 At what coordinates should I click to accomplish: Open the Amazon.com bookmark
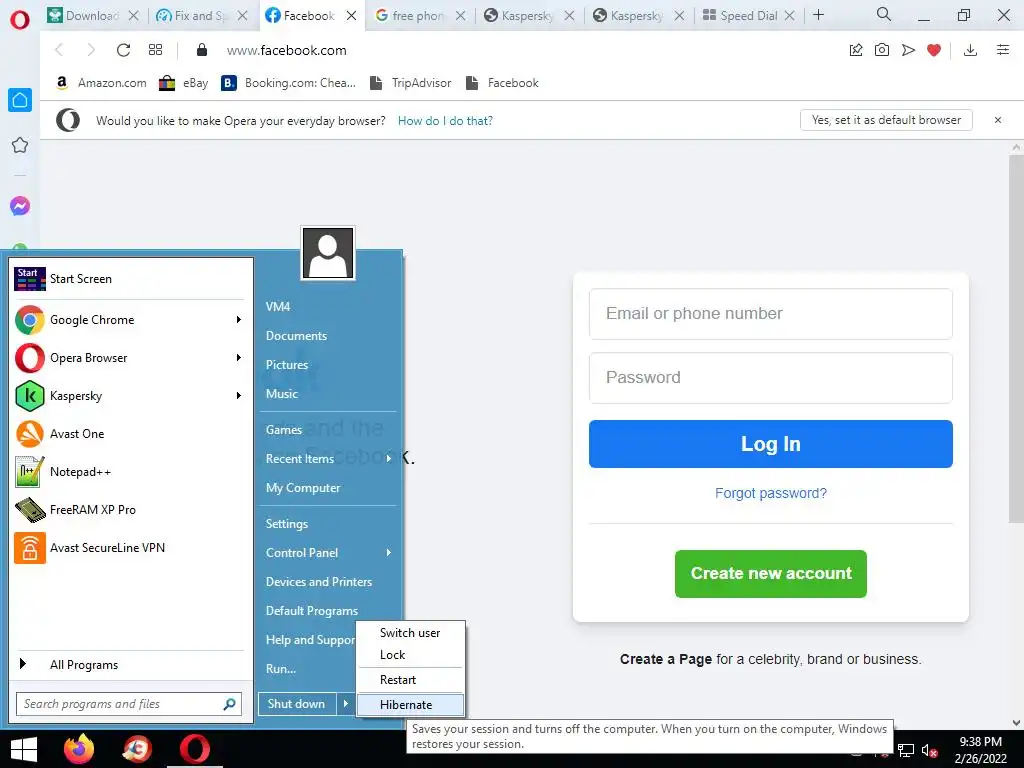[x=101, y=83]
